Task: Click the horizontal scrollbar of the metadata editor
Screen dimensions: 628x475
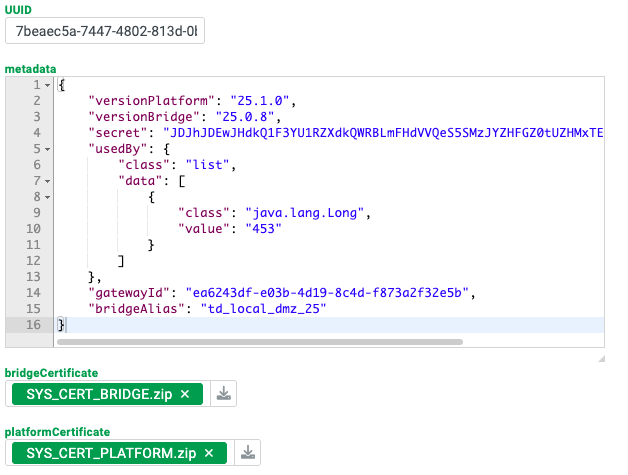Action: pos(260,342)
